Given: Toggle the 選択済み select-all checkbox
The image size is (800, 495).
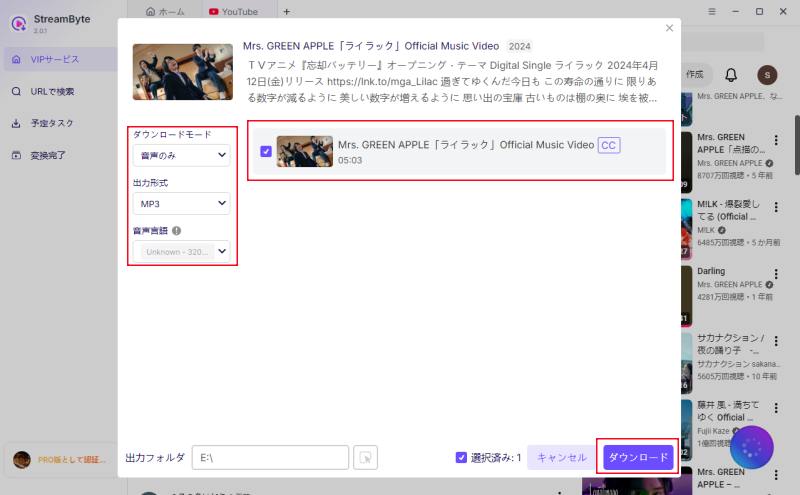Looking at the screenshot, I should (x=461, y=457).
